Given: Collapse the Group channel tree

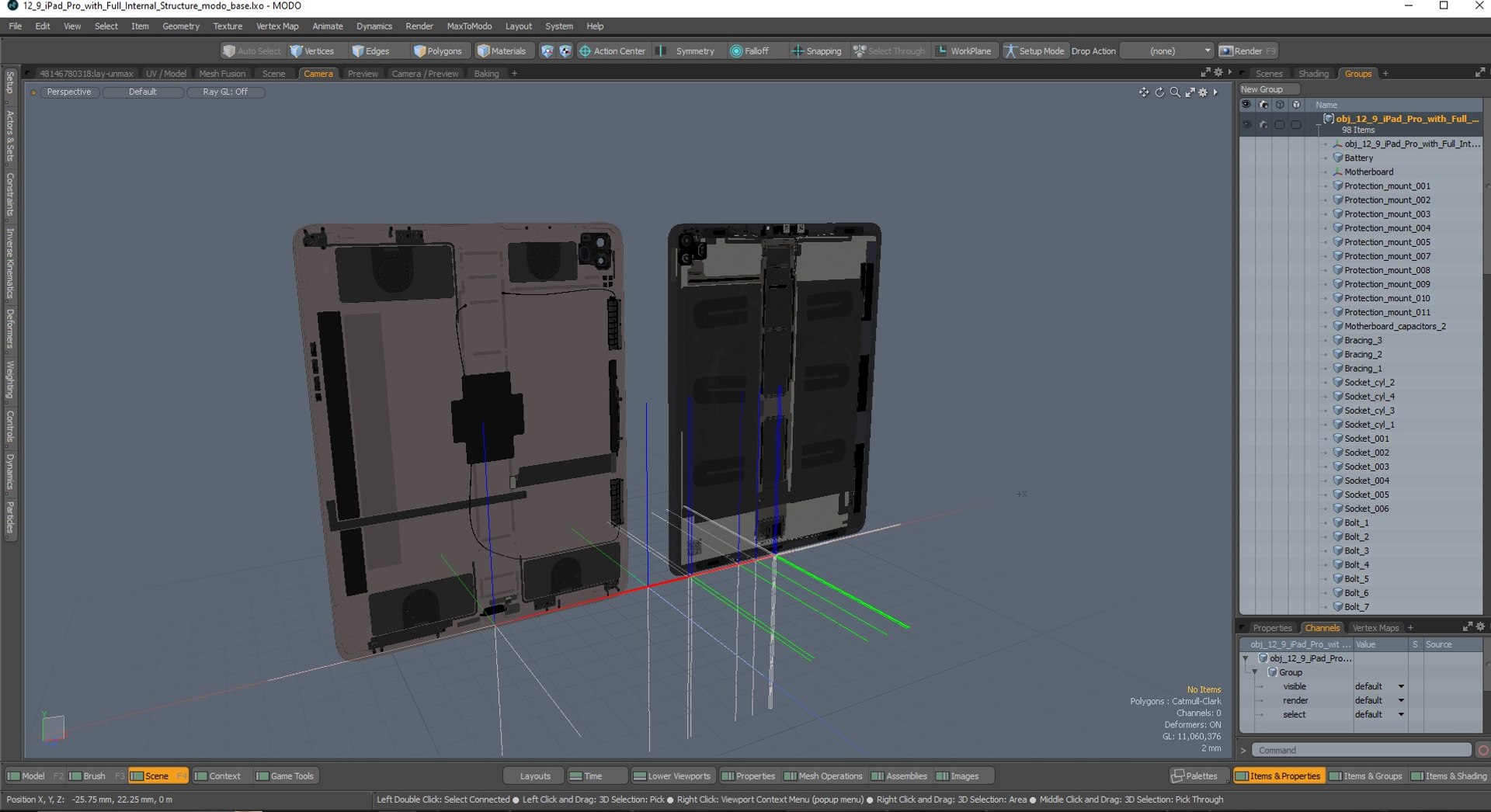Looking at the screenshot, I should pos(1255,672).
